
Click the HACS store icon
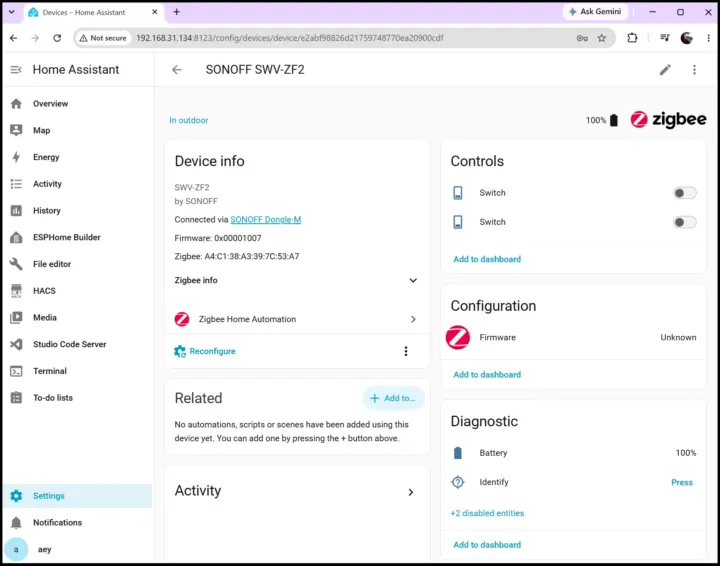click(16, 291)
